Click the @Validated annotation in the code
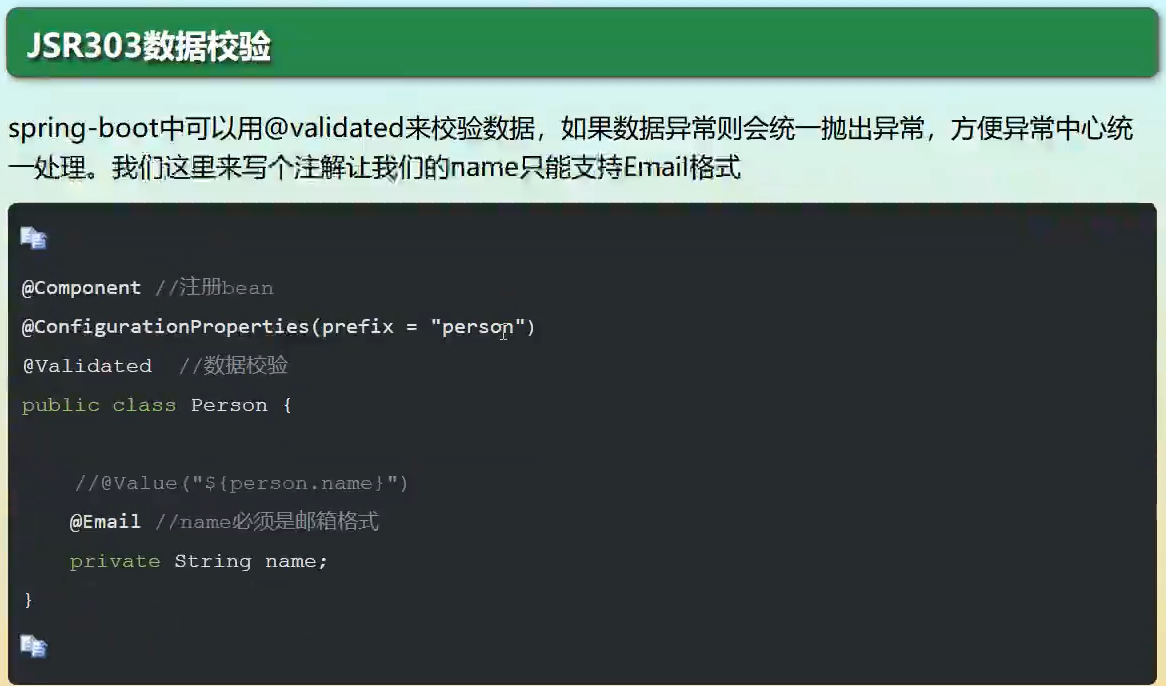The height and width of the screenshot is (686, 1166). (88, 366)
